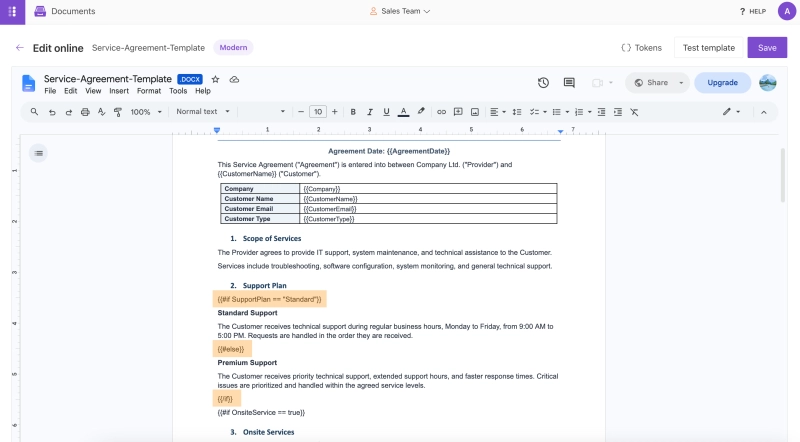Click the Save button
This screenshot has width=800, height=442.
[x=767, y=47]
